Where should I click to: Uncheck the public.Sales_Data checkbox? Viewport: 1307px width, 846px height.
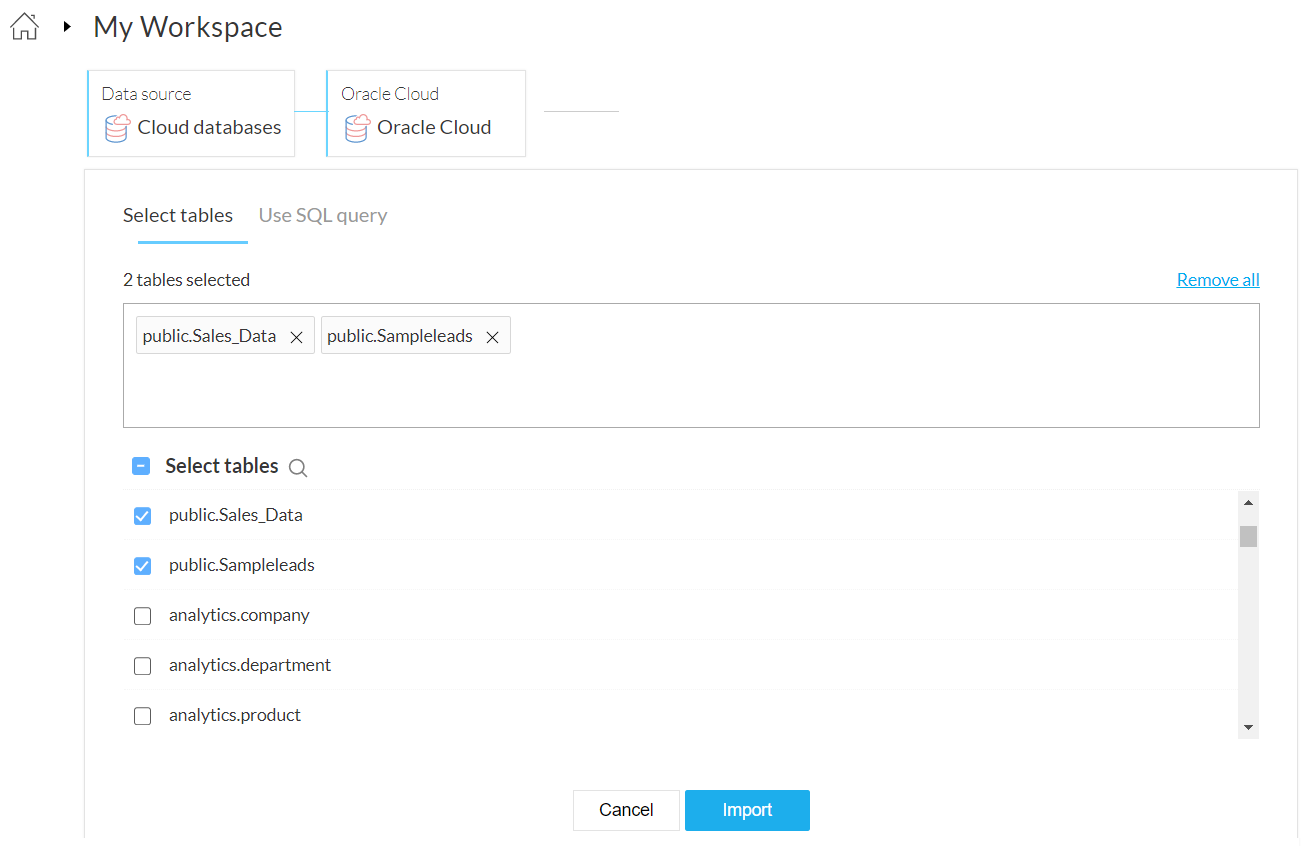[142, 516]
